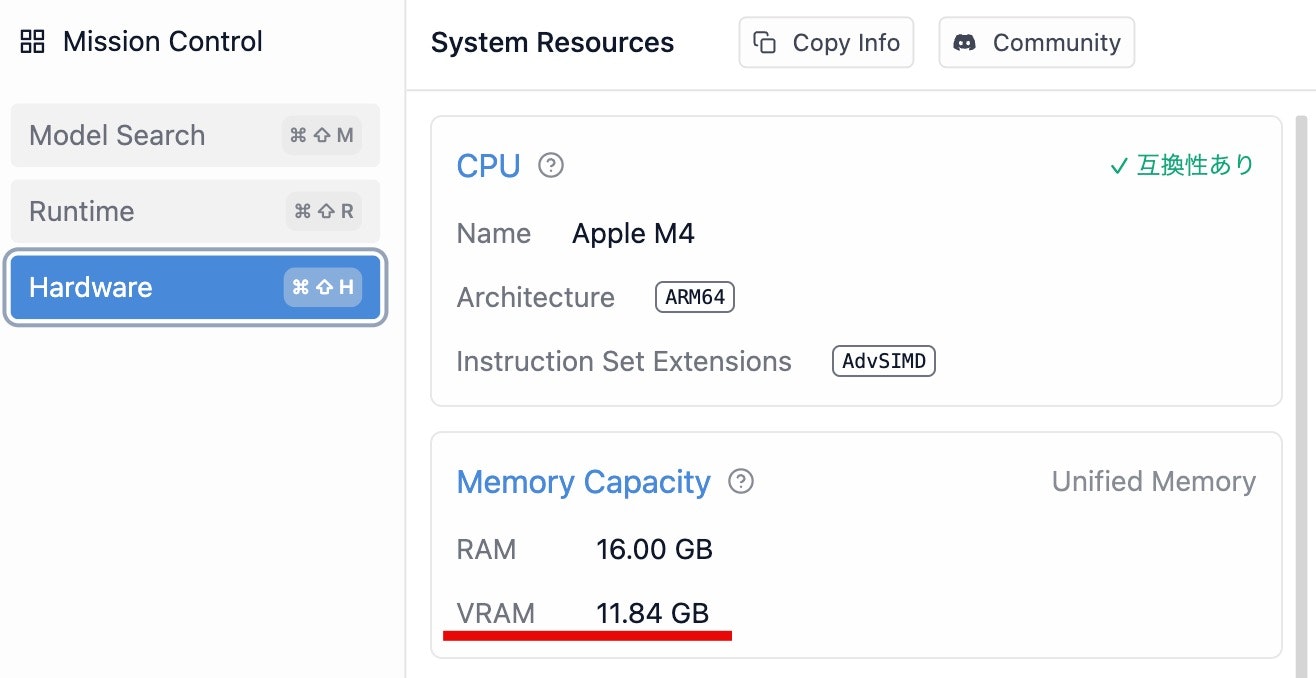1316x678 pixels.
Task: Click the AdvSIMD instruction set badge
Action: point(884,361)
